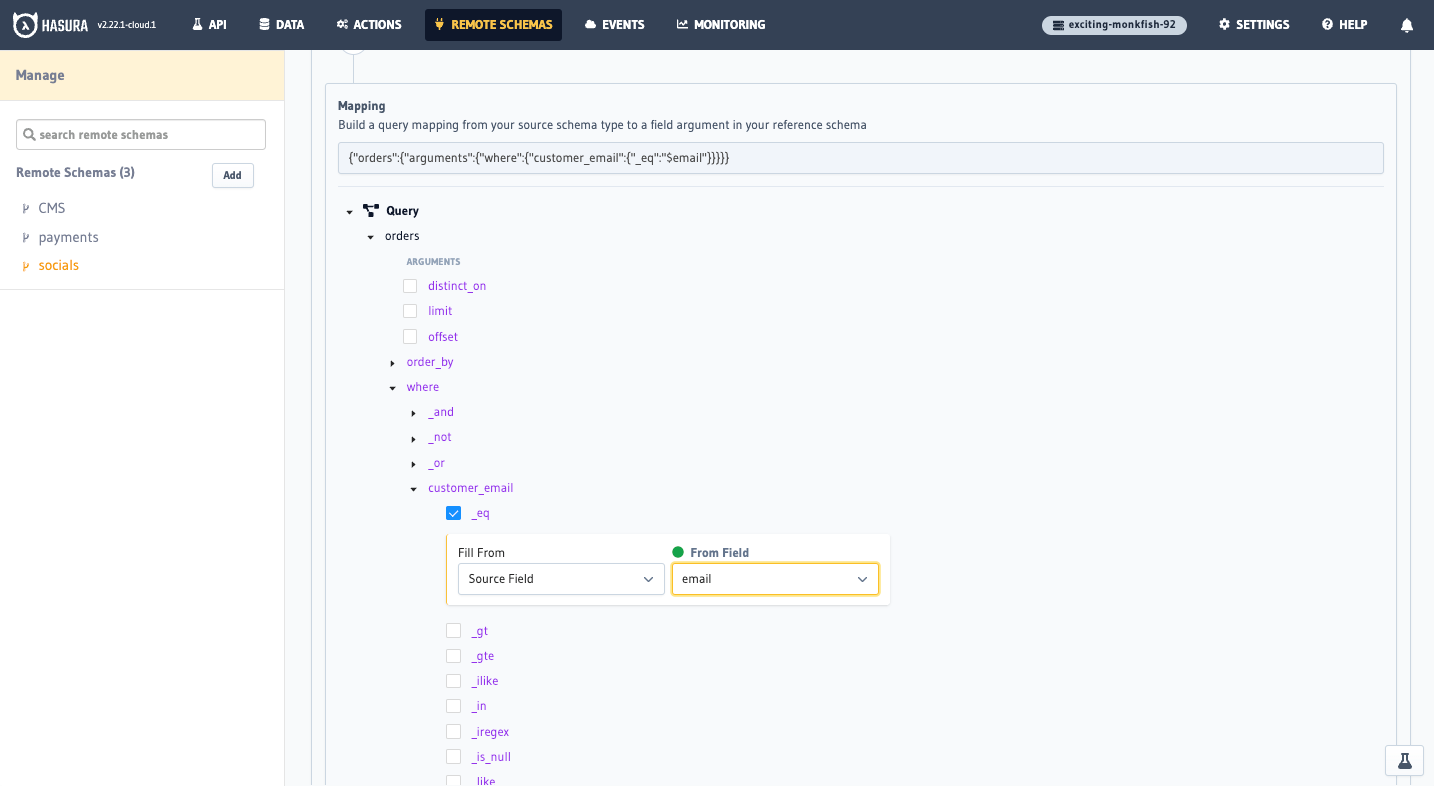Go to the EVENTS section
The image size is (1434, 786).
pyautogui.click(x=614, y=24)
